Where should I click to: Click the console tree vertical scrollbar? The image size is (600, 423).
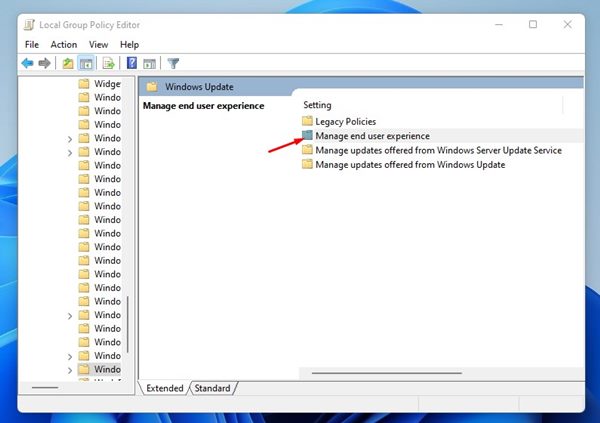[127, 324]
